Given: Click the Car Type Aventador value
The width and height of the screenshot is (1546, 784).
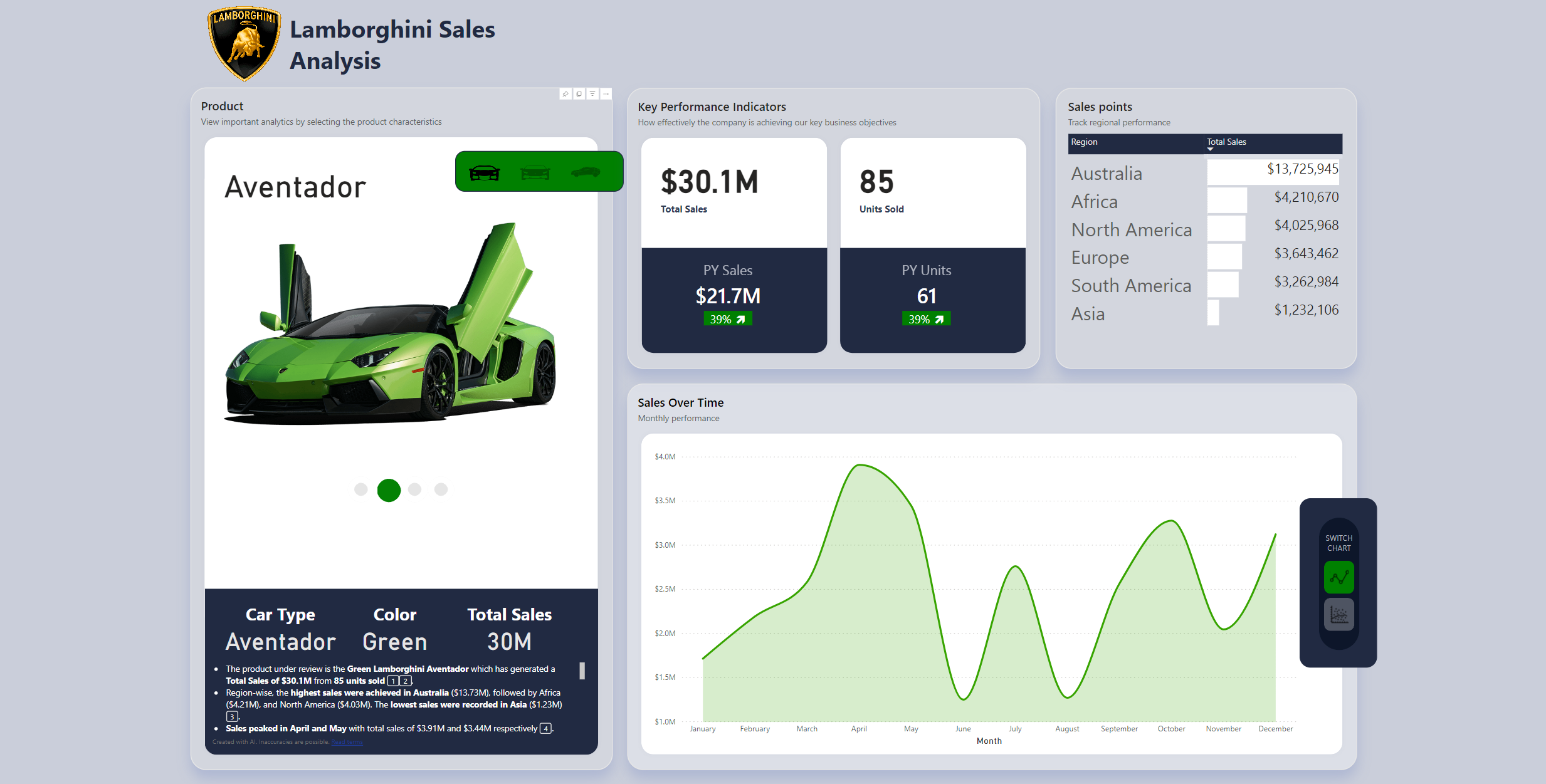Looking at the screenshot, I should (x=281, y=642).
